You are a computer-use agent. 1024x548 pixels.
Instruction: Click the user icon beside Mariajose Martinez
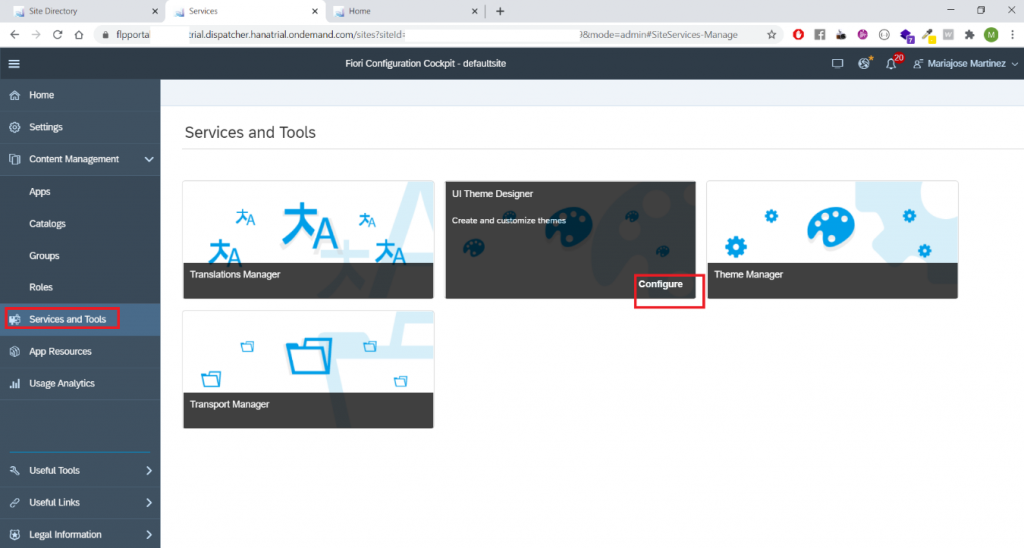tap(918, 64)
